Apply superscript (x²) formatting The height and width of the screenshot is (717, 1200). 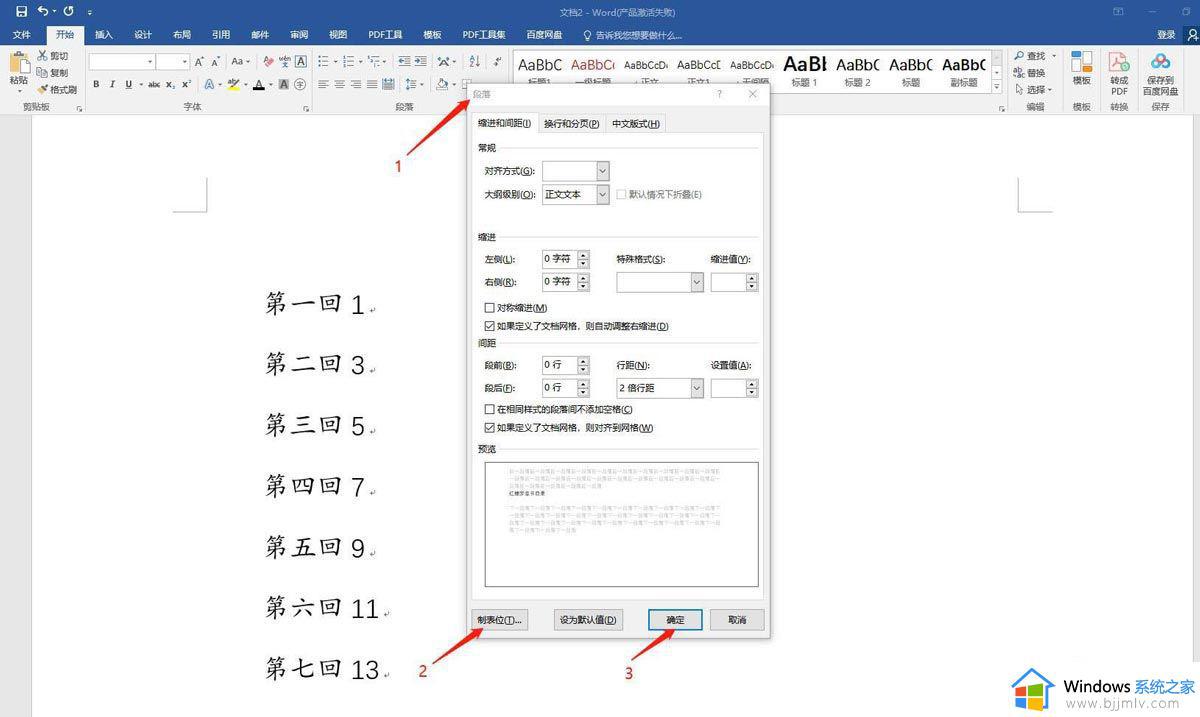click(x=187, y=85)
